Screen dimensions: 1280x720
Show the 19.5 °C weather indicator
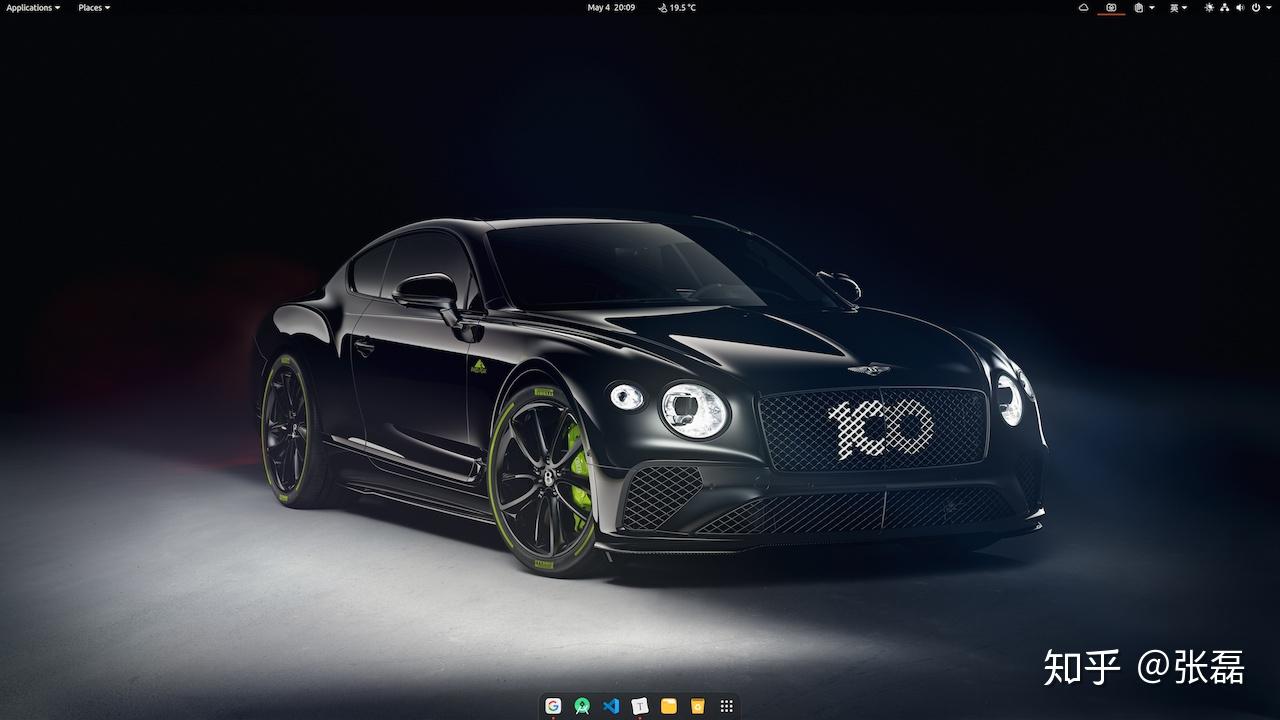pos(677,7)
